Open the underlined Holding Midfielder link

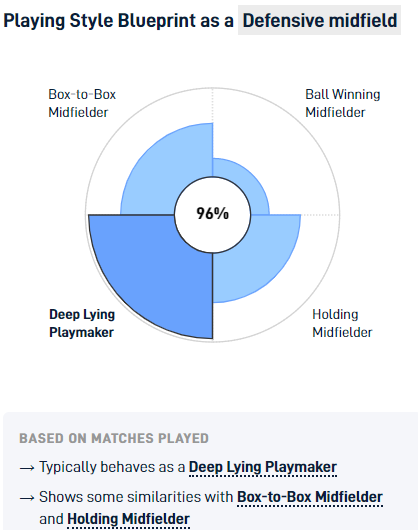tap(128, 519)
